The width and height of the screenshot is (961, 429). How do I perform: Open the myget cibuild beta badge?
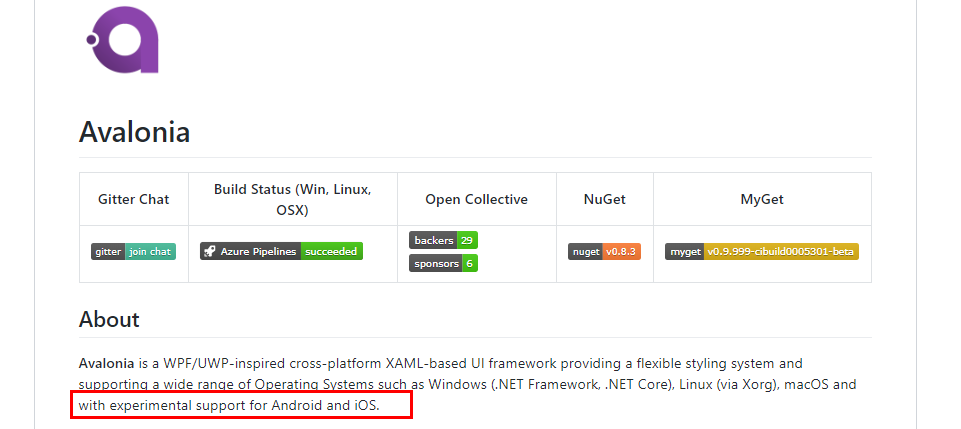coord(762,252)
